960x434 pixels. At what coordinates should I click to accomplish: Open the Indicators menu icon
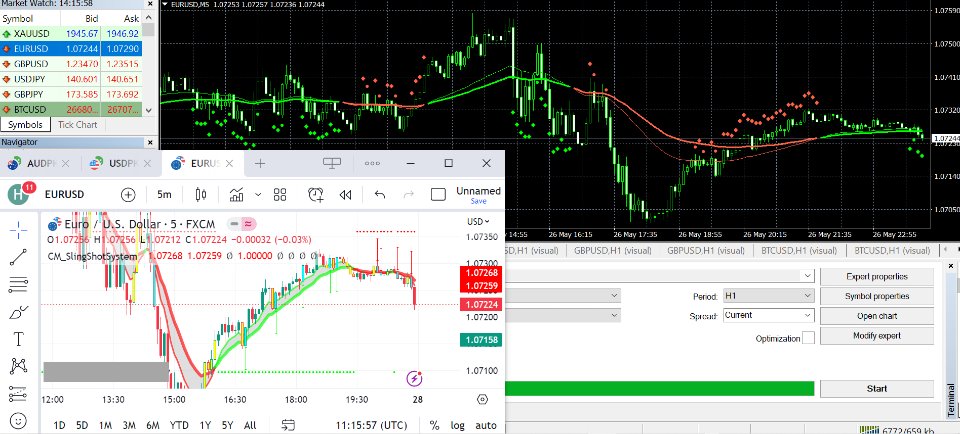click(x=236, y=195)
